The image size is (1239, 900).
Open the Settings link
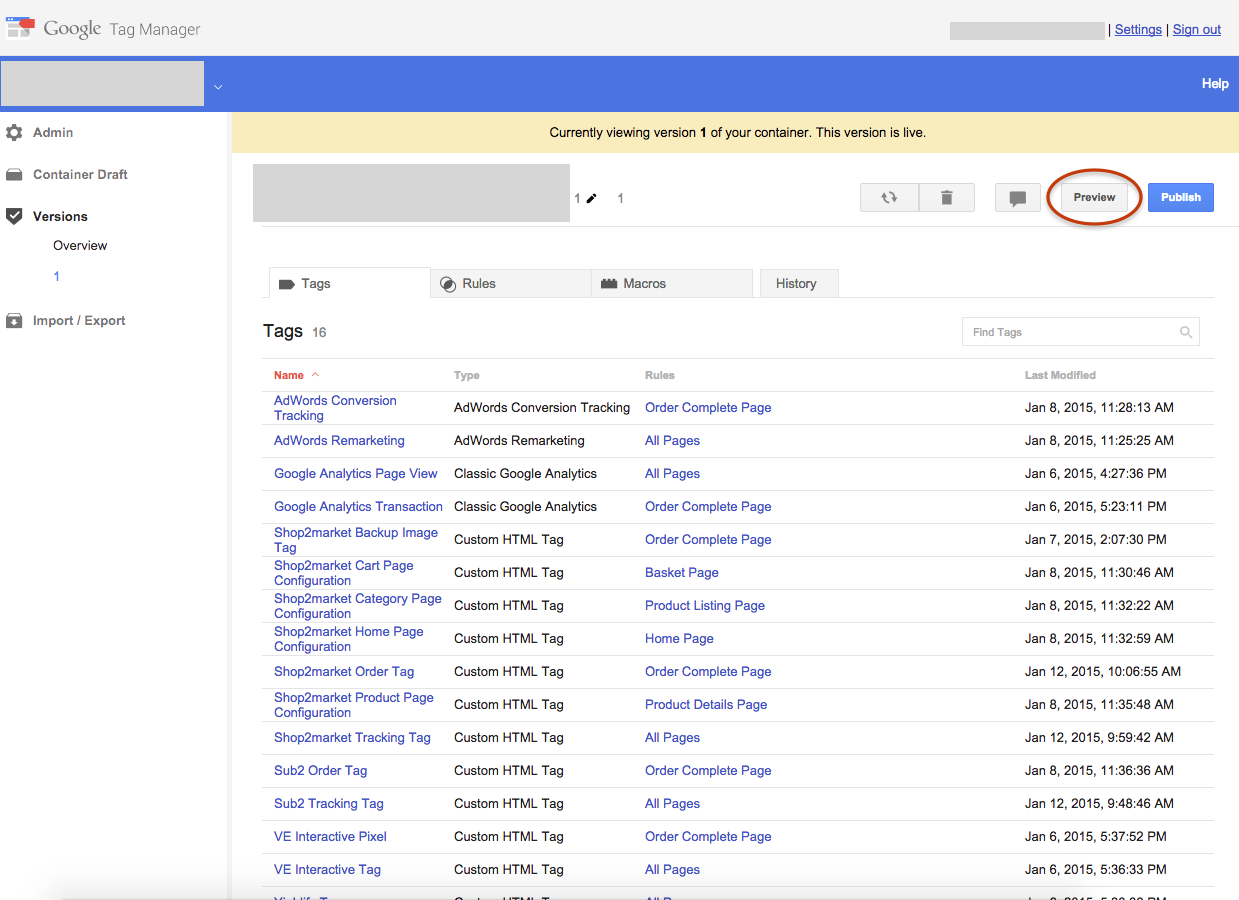click(x=1138, y=29)
